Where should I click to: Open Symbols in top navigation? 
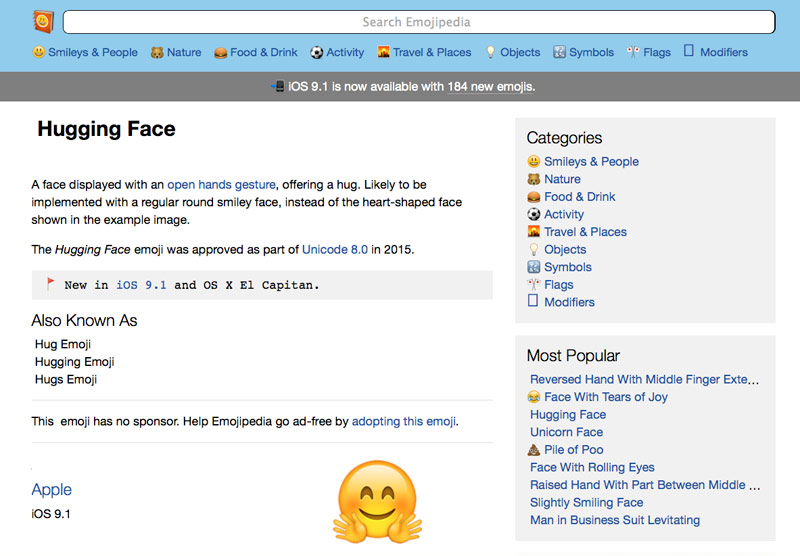point(591,52)
